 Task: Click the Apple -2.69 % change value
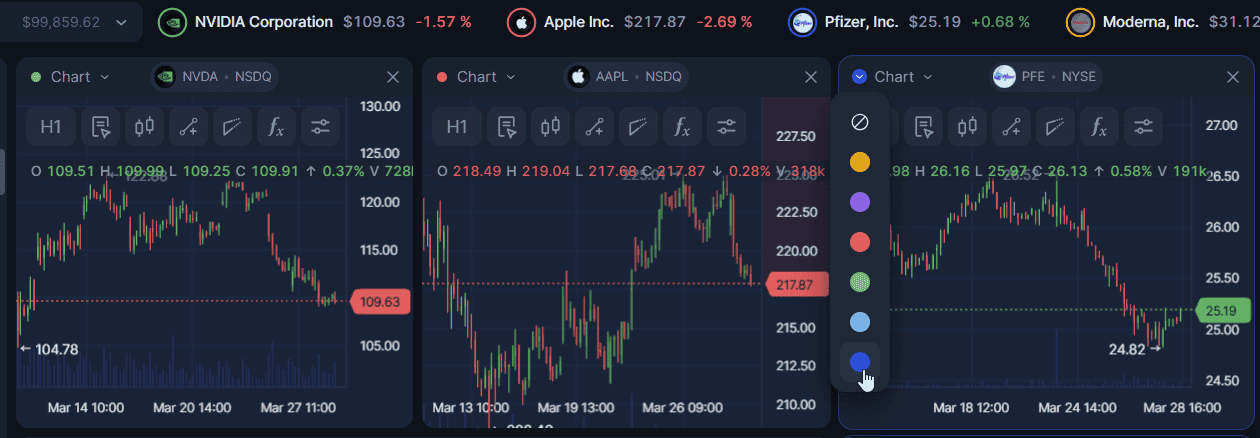point(723,22)
